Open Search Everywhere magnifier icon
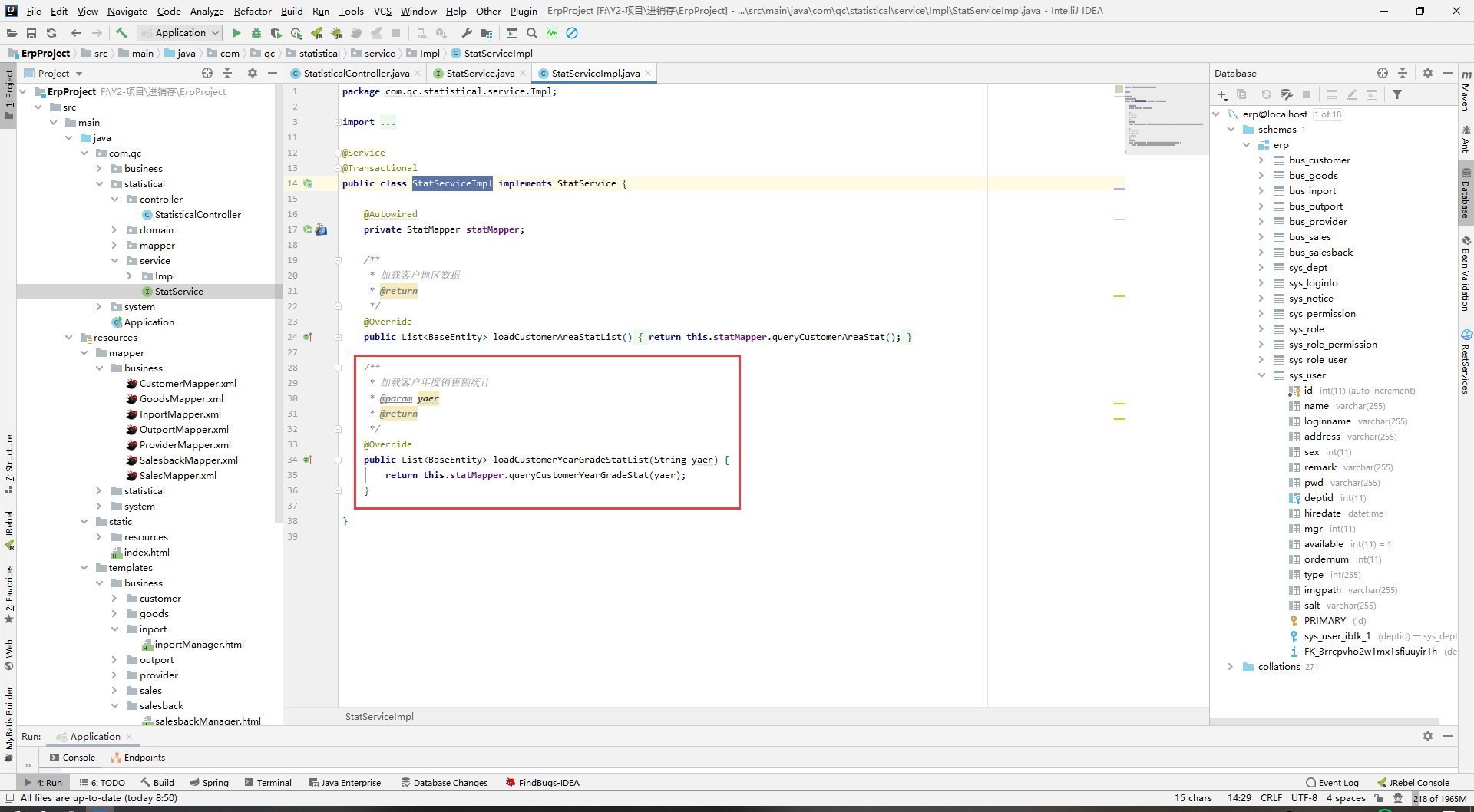Screen dimensions: 1474x812 tap(531, 33)
